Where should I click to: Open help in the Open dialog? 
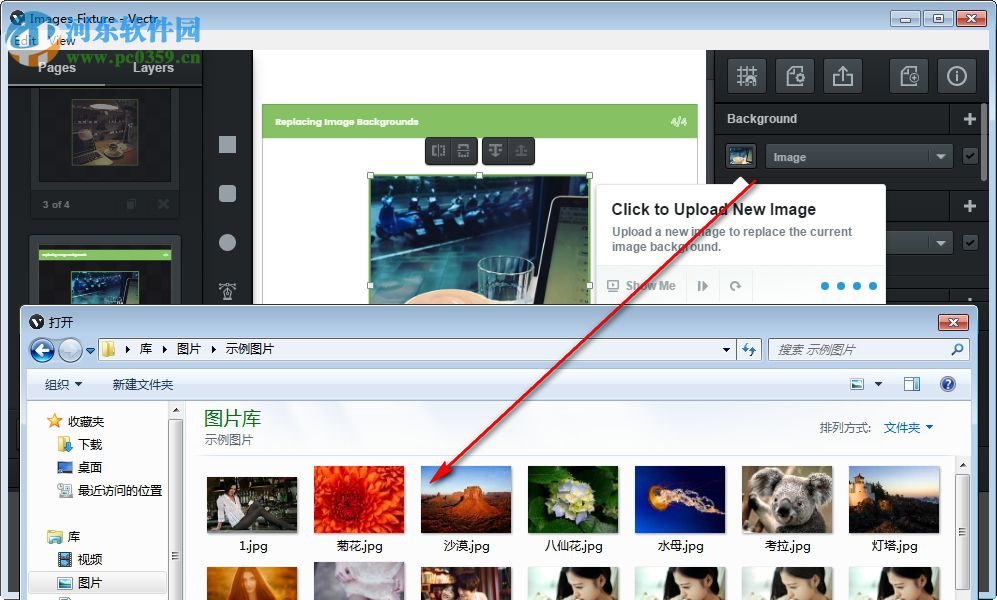tap(947, 384)
